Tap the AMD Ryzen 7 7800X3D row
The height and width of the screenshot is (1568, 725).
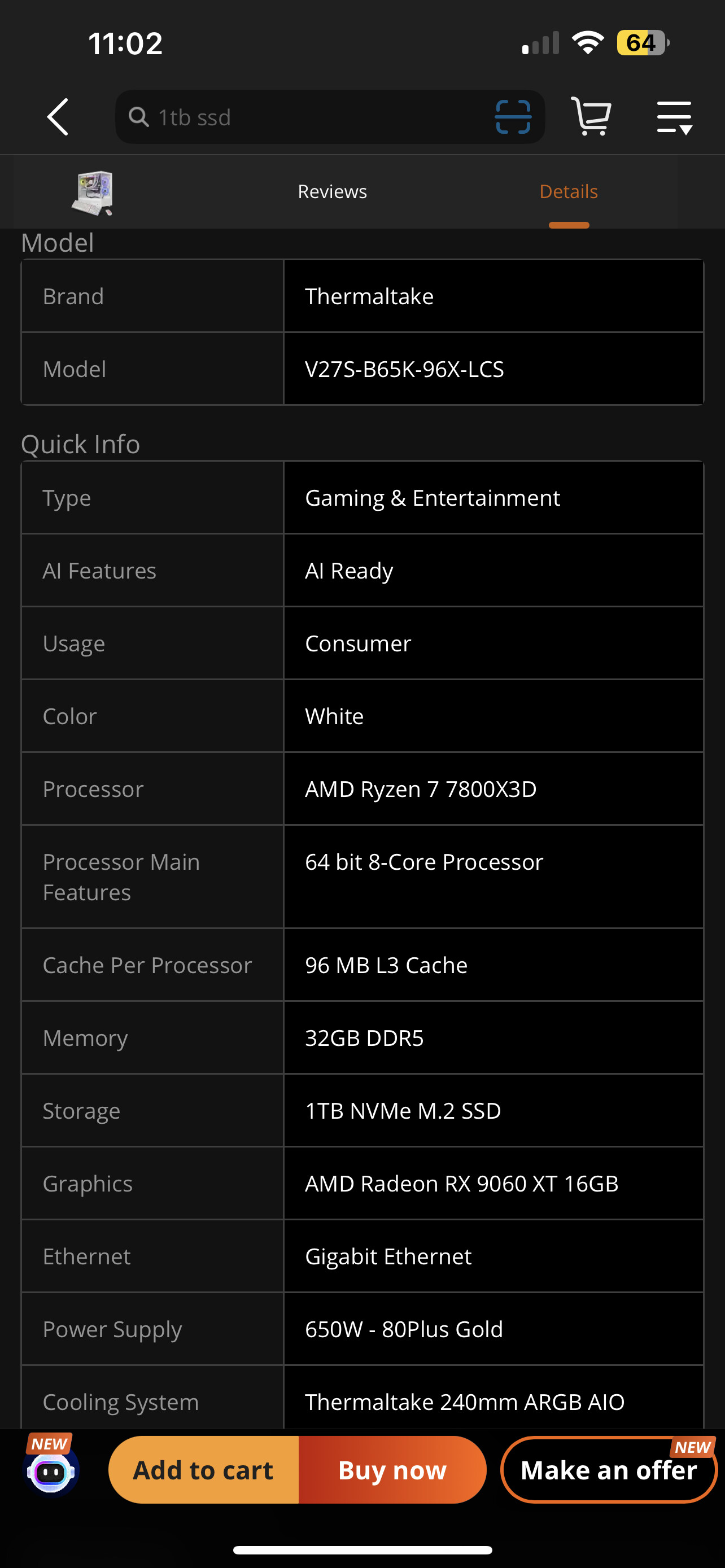coord(362,789)
